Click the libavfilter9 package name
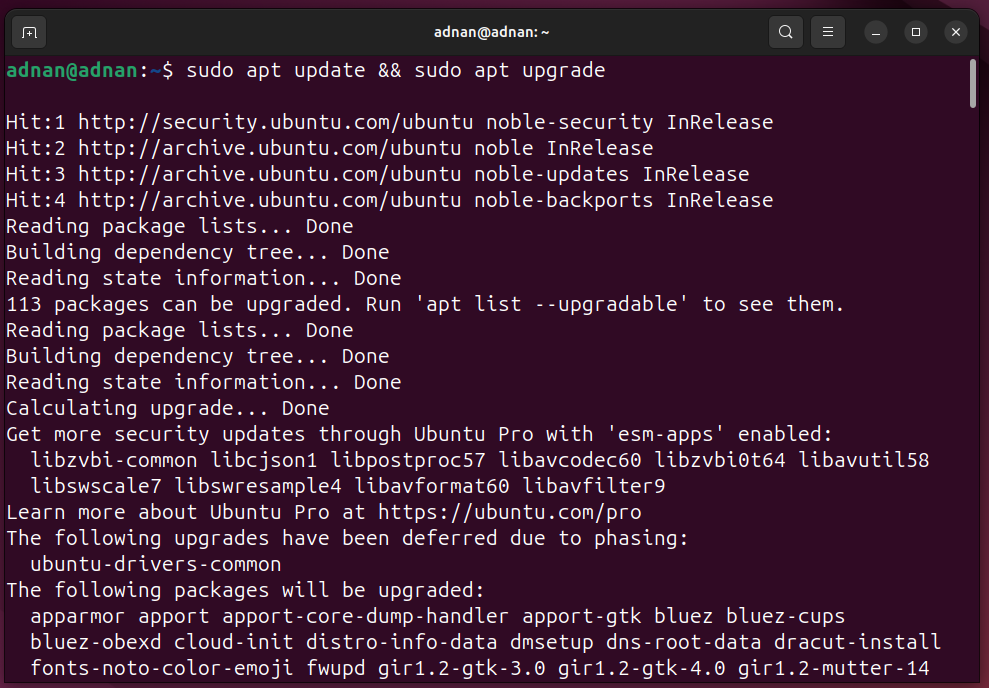The height and width of the screenshot is (688, 989). 594,486
